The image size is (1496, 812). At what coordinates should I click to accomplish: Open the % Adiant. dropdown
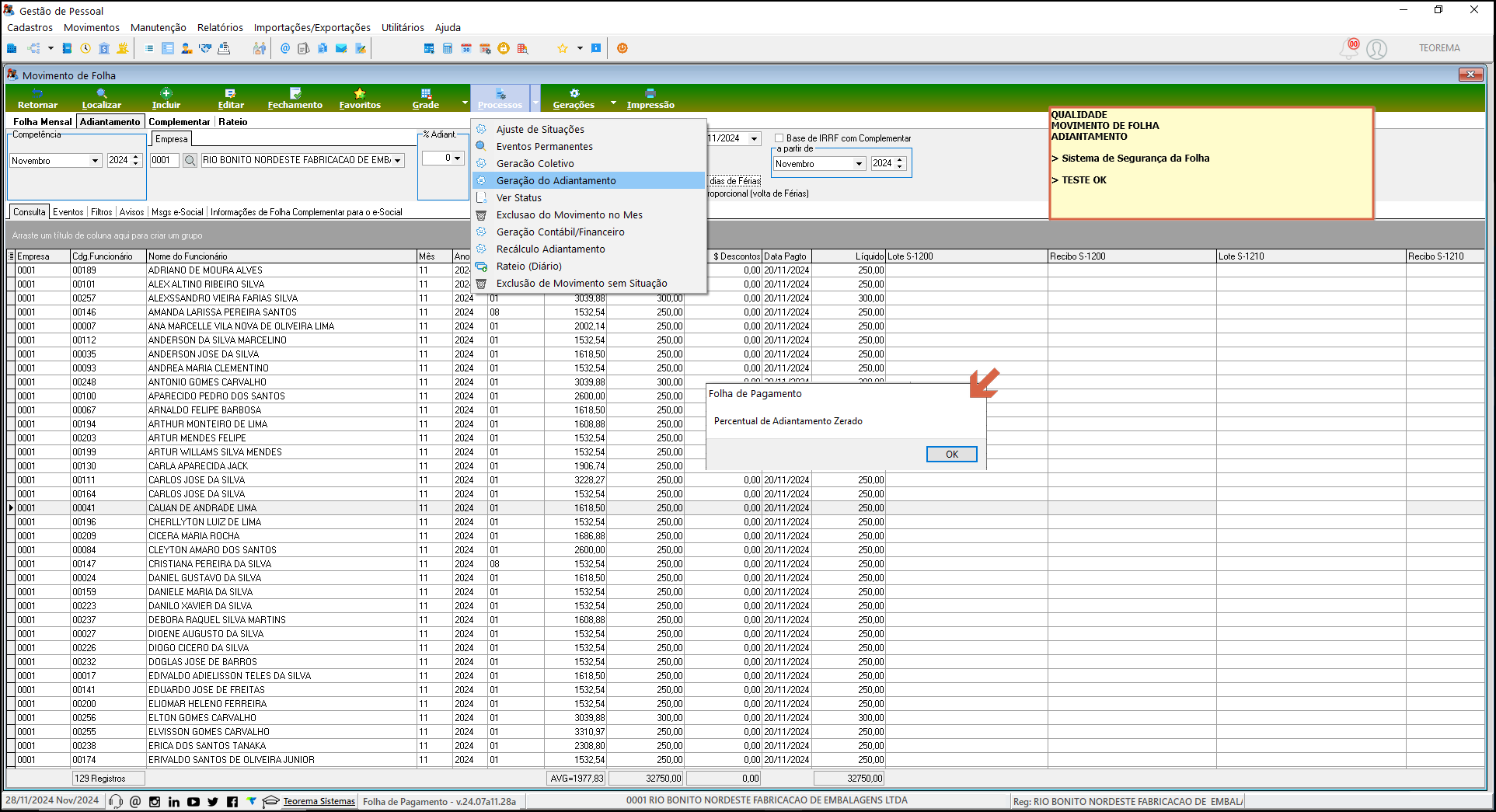pos(457,158)
